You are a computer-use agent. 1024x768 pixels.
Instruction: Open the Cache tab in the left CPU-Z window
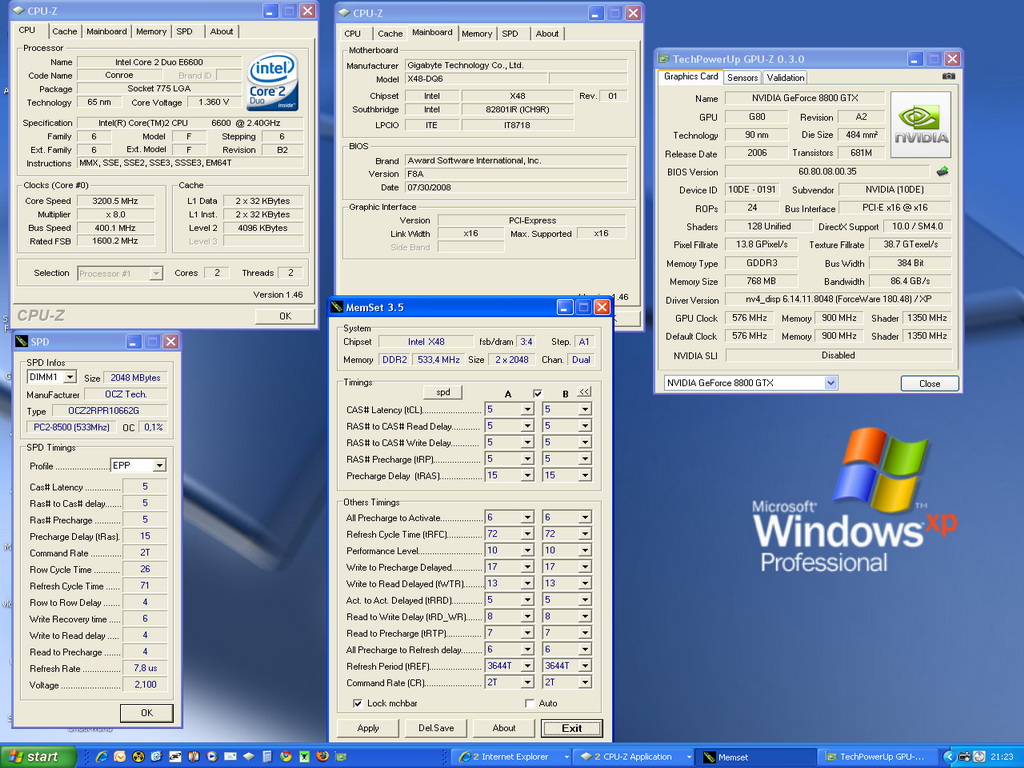pos(65,31)
